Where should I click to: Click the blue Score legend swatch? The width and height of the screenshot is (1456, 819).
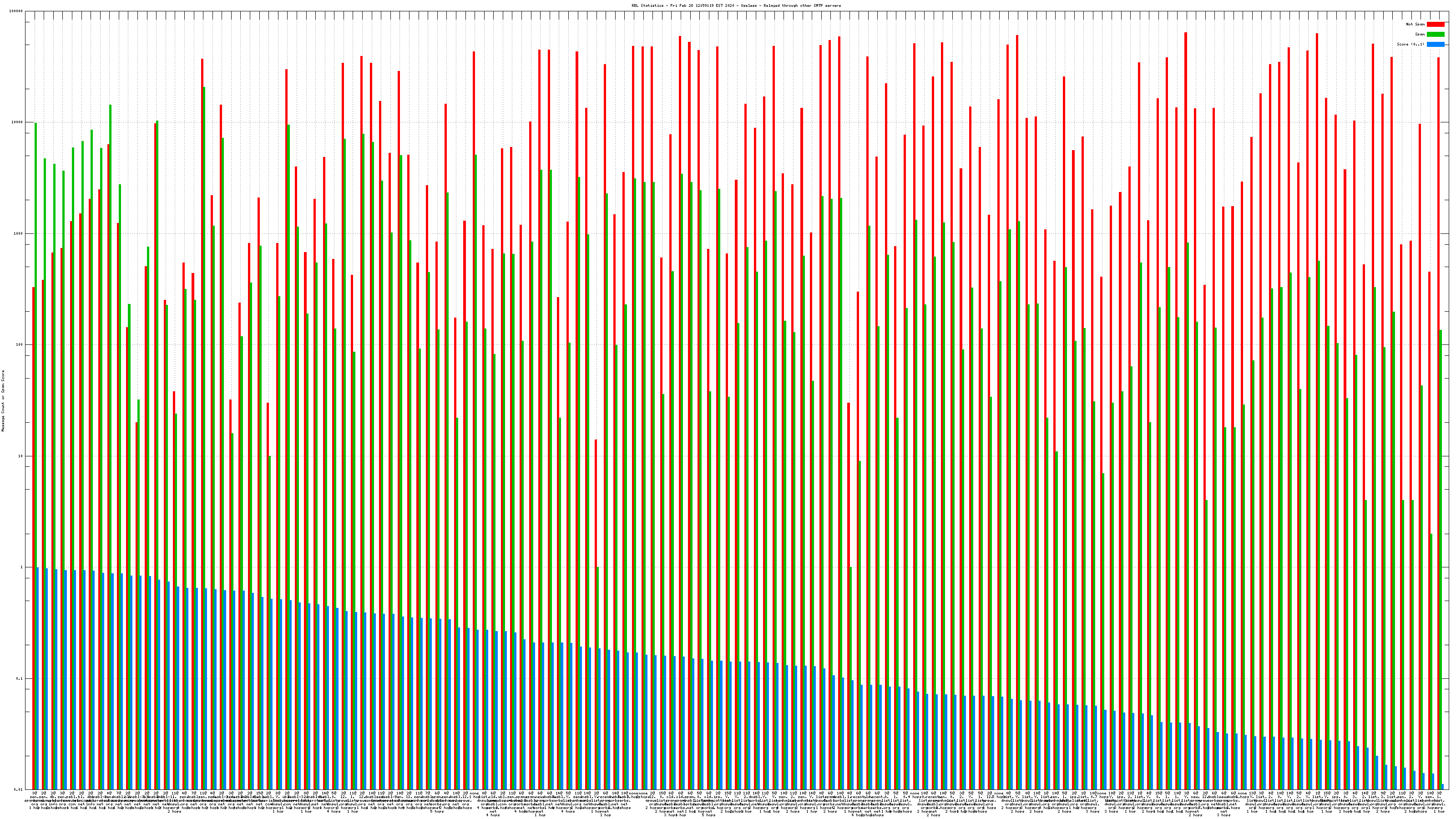[x=1435, y=44]
